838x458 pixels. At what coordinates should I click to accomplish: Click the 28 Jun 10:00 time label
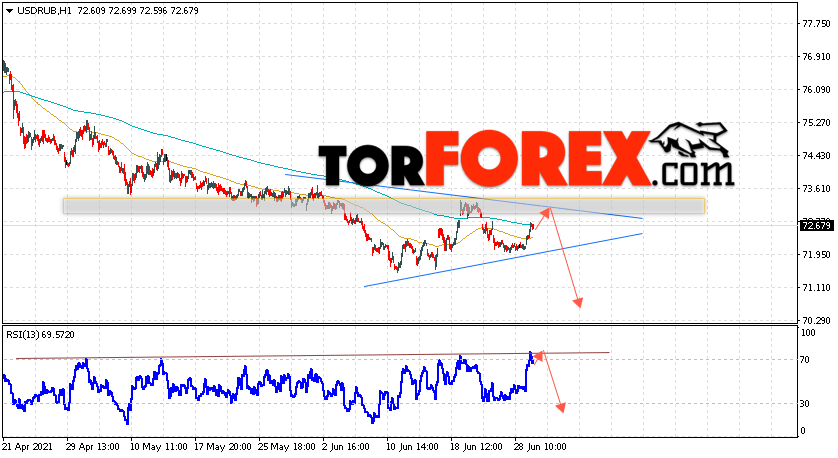[x=542, y=447]
